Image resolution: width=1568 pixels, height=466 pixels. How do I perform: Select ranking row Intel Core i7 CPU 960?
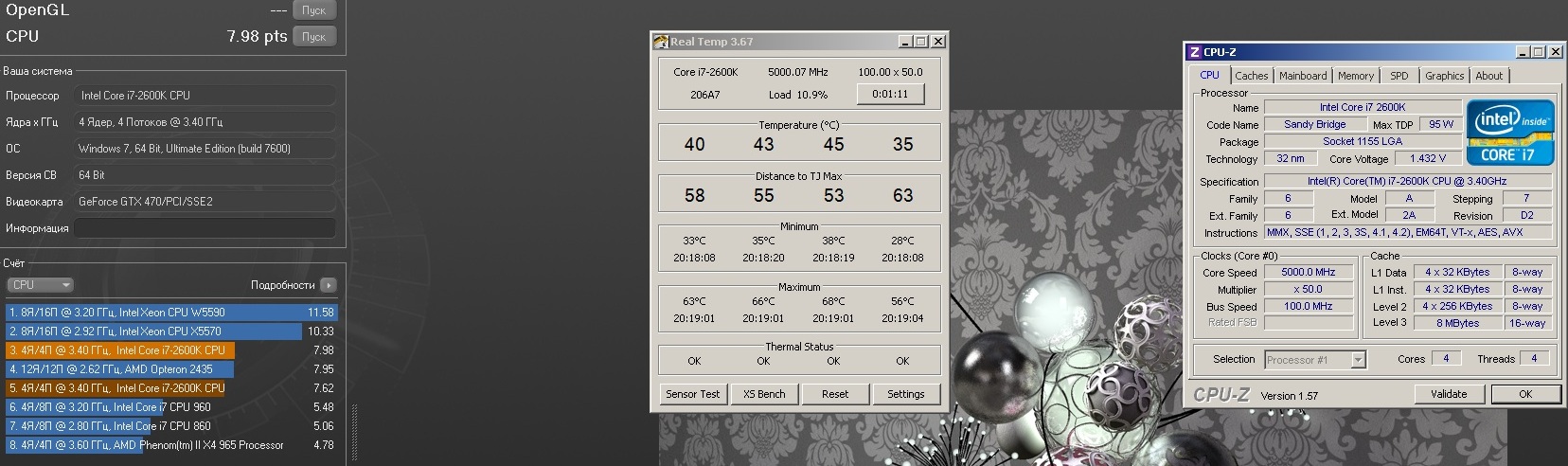tap(170, 407)
